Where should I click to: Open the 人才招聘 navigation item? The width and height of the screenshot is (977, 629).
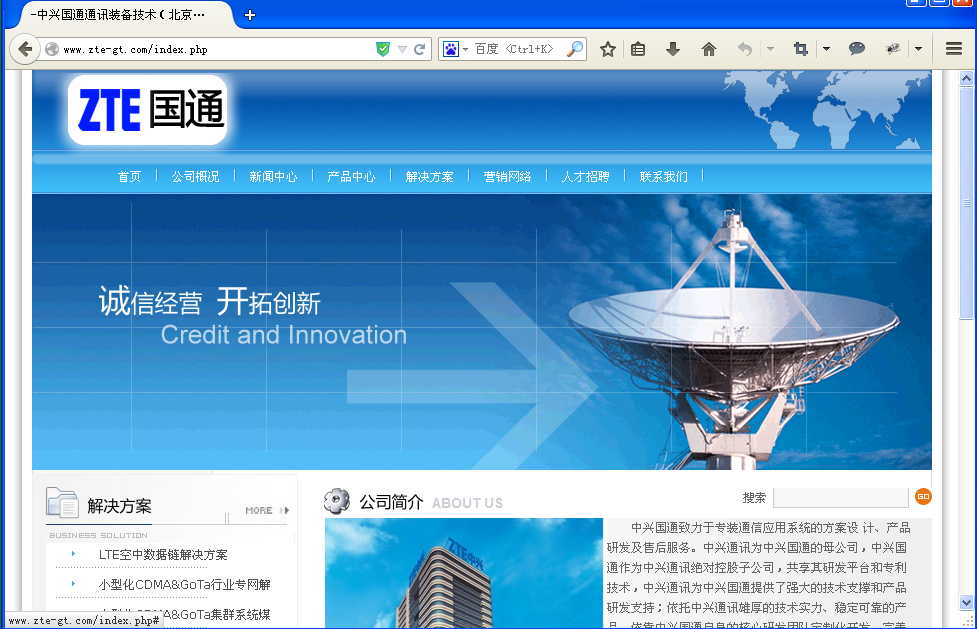585,176
